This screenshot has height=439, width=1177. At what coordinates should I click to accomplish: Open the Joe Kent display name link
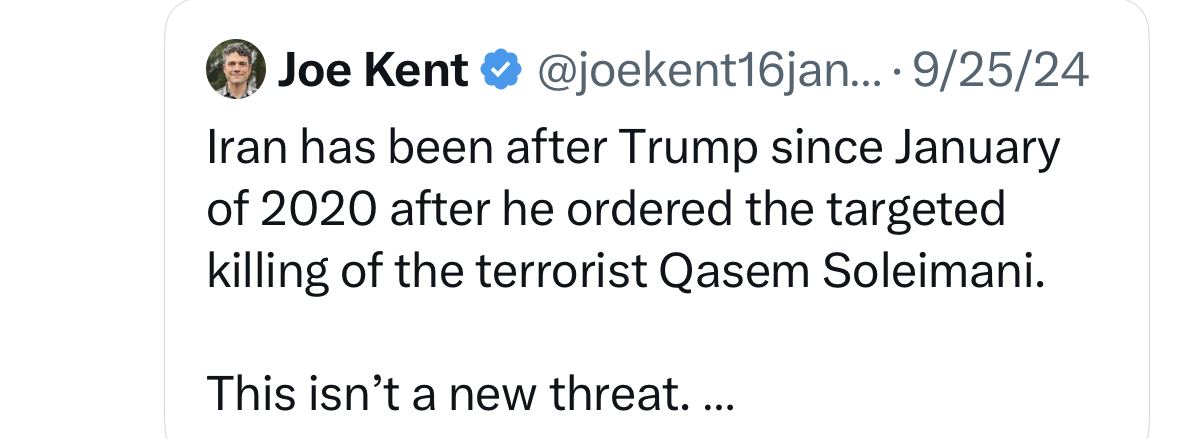pos(373,71)
